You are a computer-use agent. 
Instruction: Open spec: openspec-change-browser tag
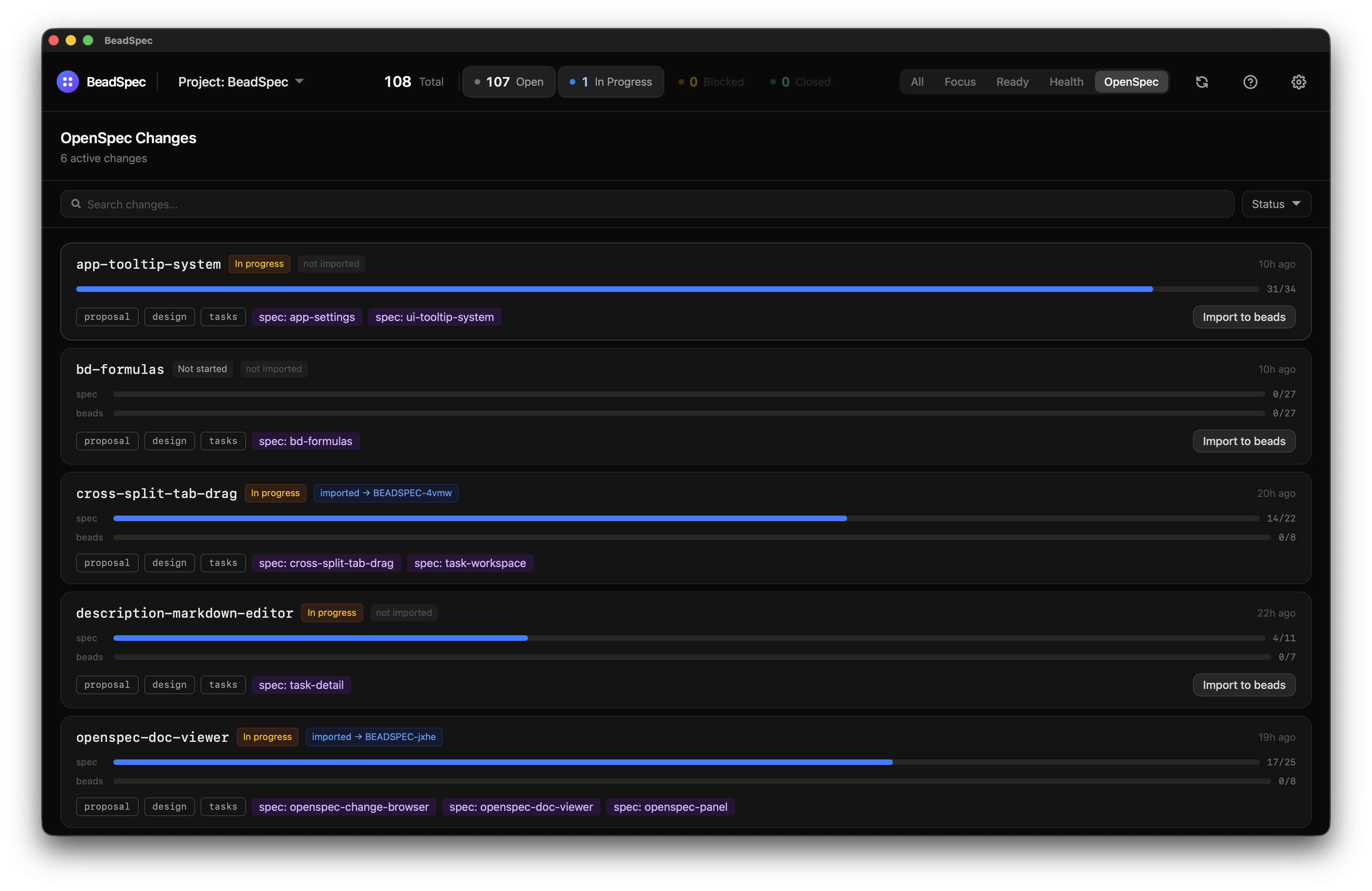(344, 807)
